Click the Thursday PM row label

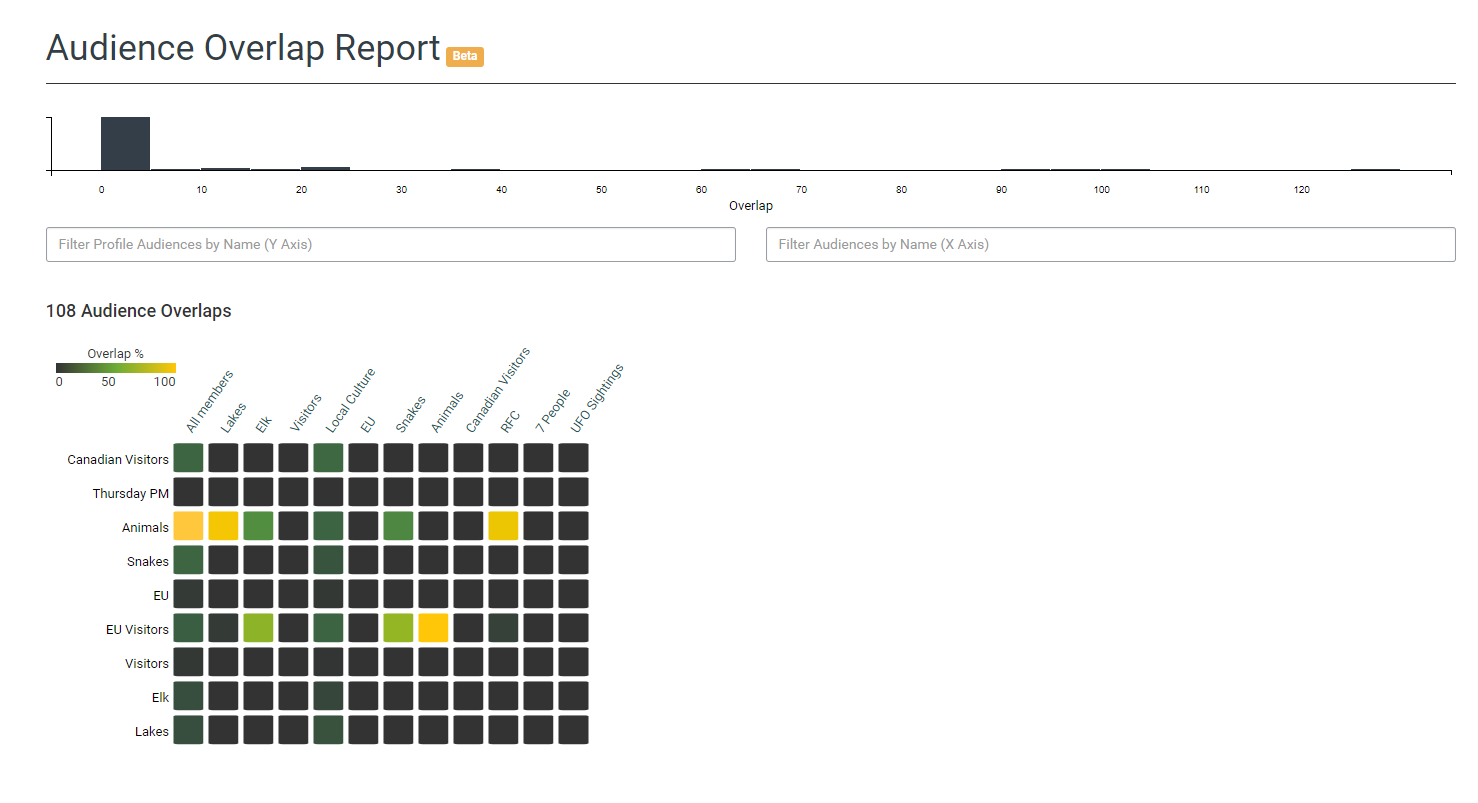point(130,493)
